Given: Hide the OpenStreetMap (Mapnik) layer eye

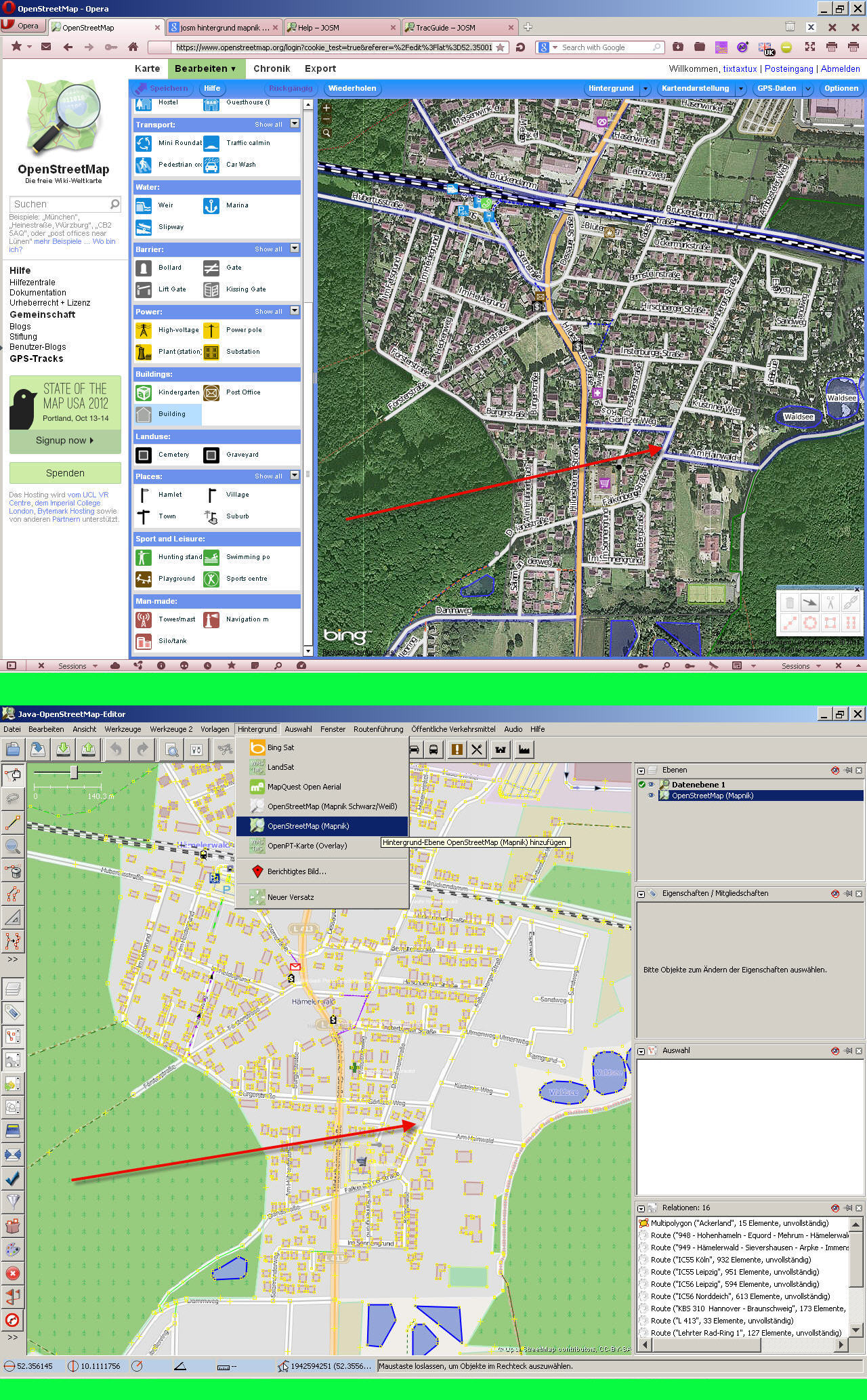Looking at the screenshot, I should coord(651,796).
